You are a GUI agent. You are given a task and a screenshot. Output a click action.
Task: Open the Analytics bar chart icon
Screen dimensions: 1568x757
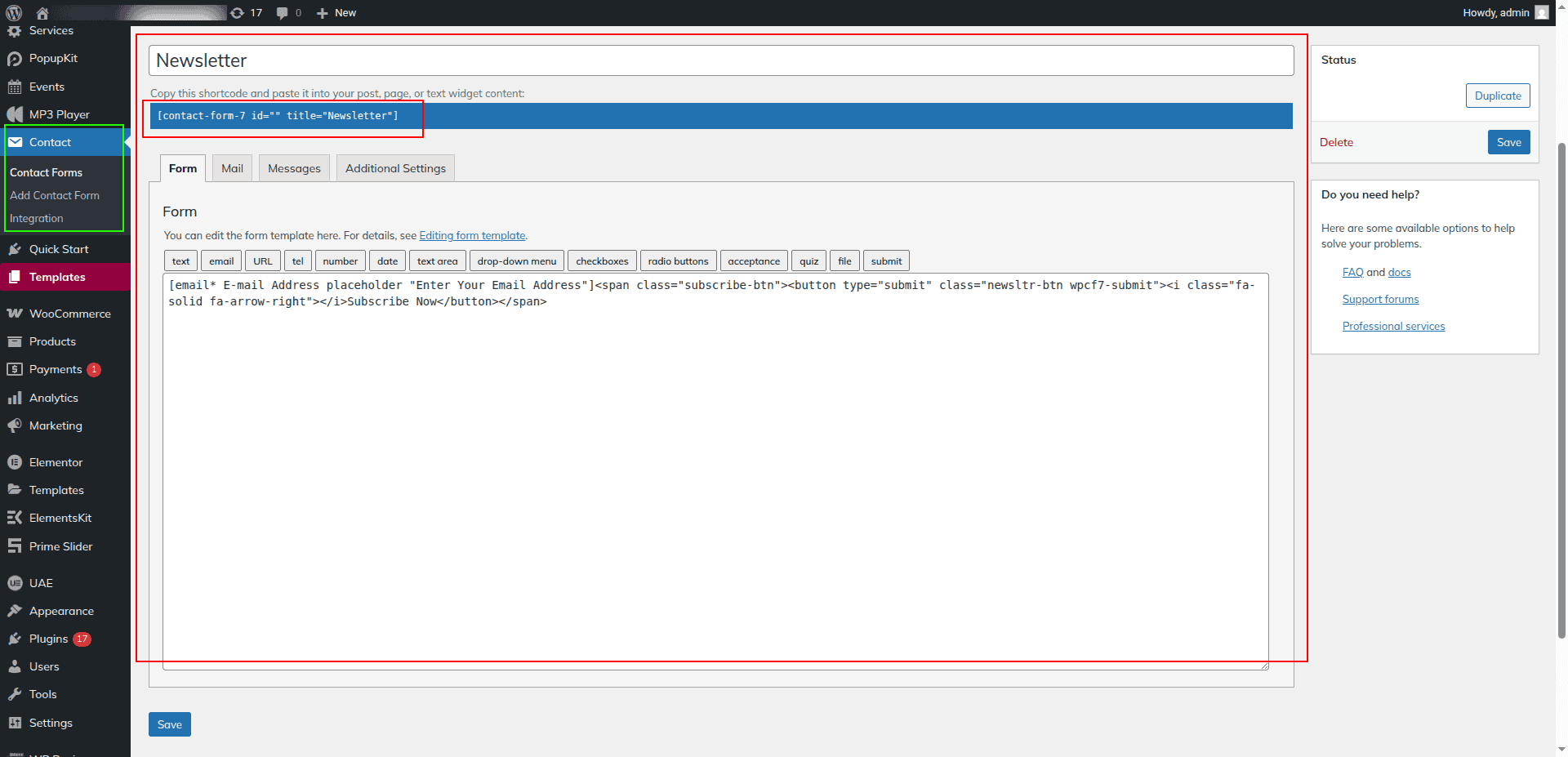[x=15, y=398]
